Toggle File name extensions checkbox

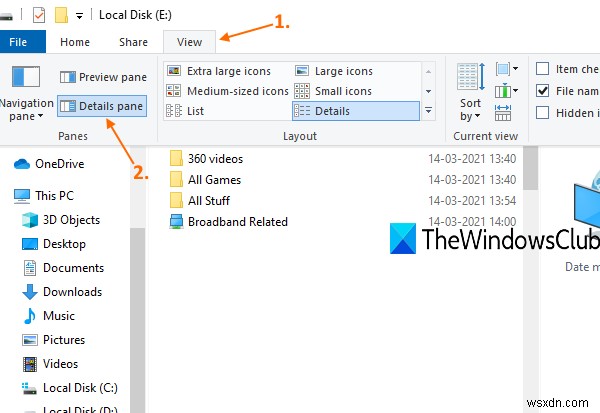(x=543, y=91)
